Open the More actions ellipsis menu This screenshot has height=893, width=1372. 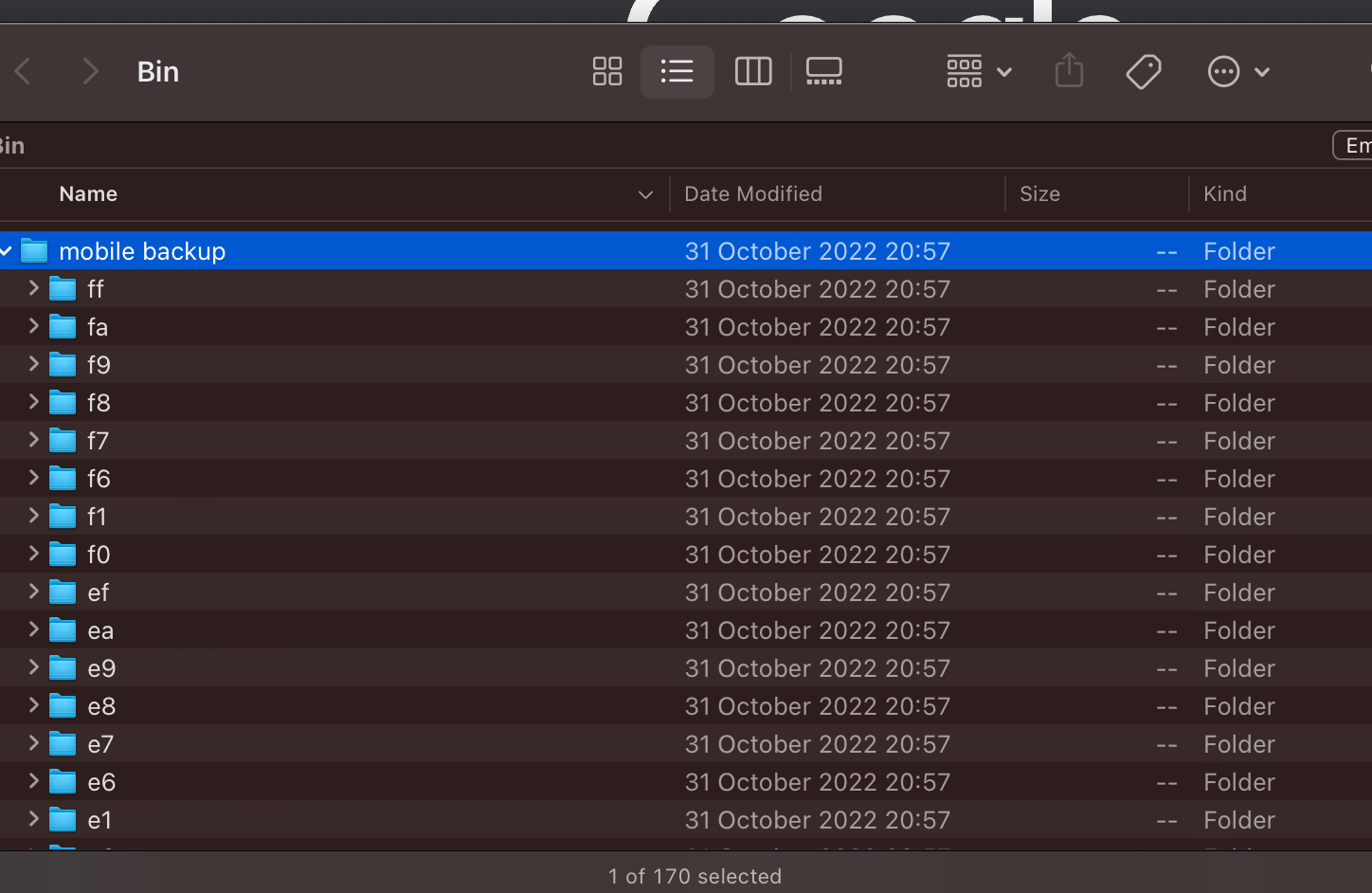1238,71
